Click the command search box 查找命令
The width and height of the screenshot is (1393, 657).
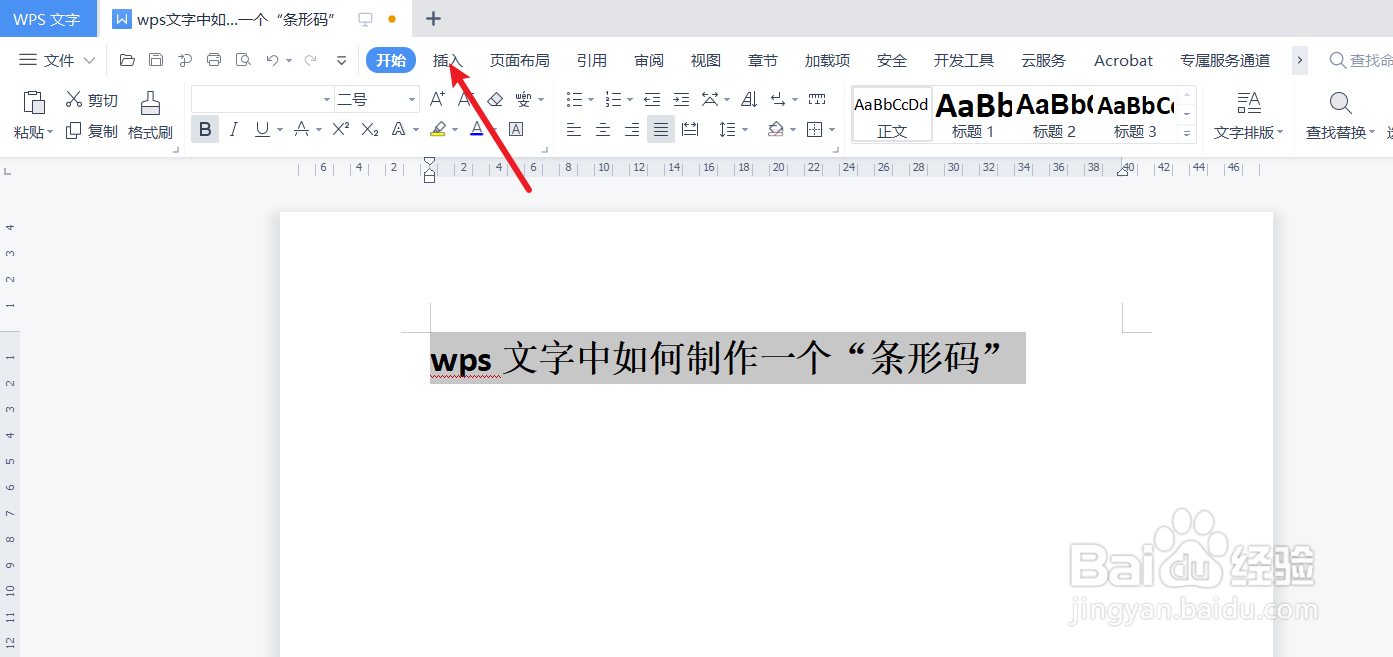1360,60
